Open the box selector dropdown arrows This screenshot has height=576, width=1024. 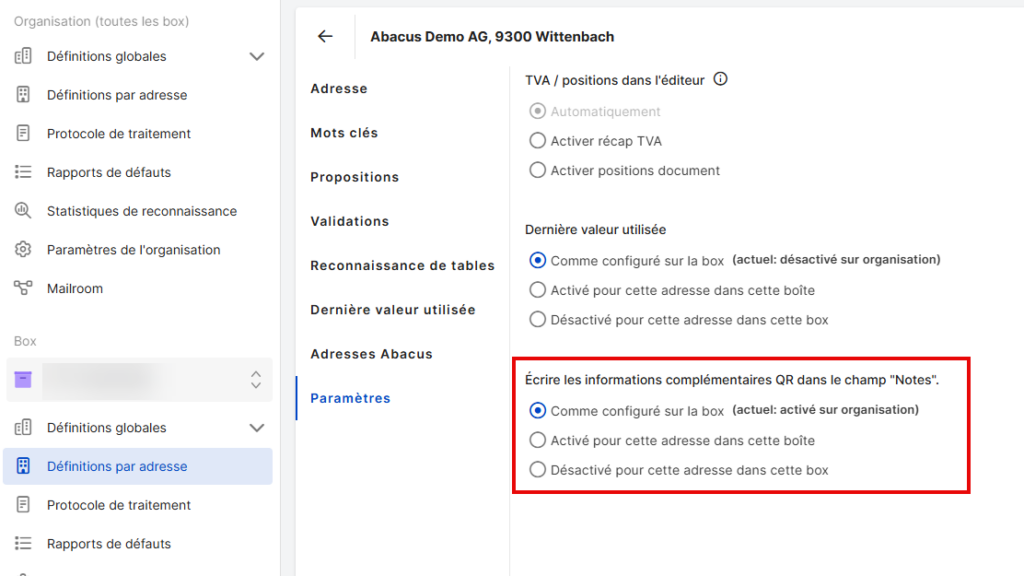point(256,379)
